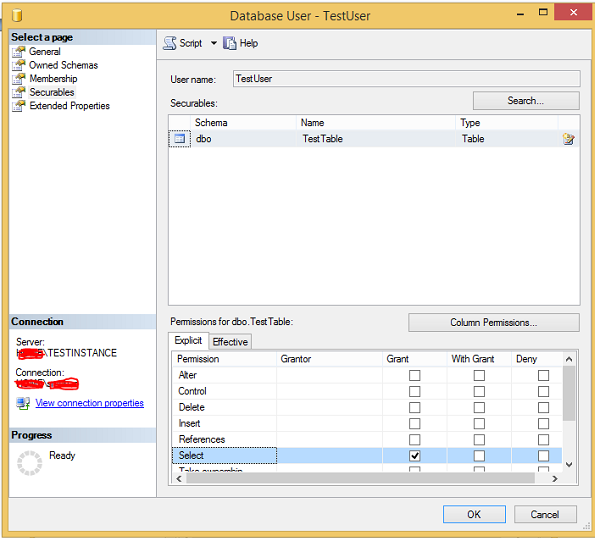The width and height of the screenshot is (595, 538).
Task: Click the permissions list scroll-down arrow
Action: [x=568, y=464]
